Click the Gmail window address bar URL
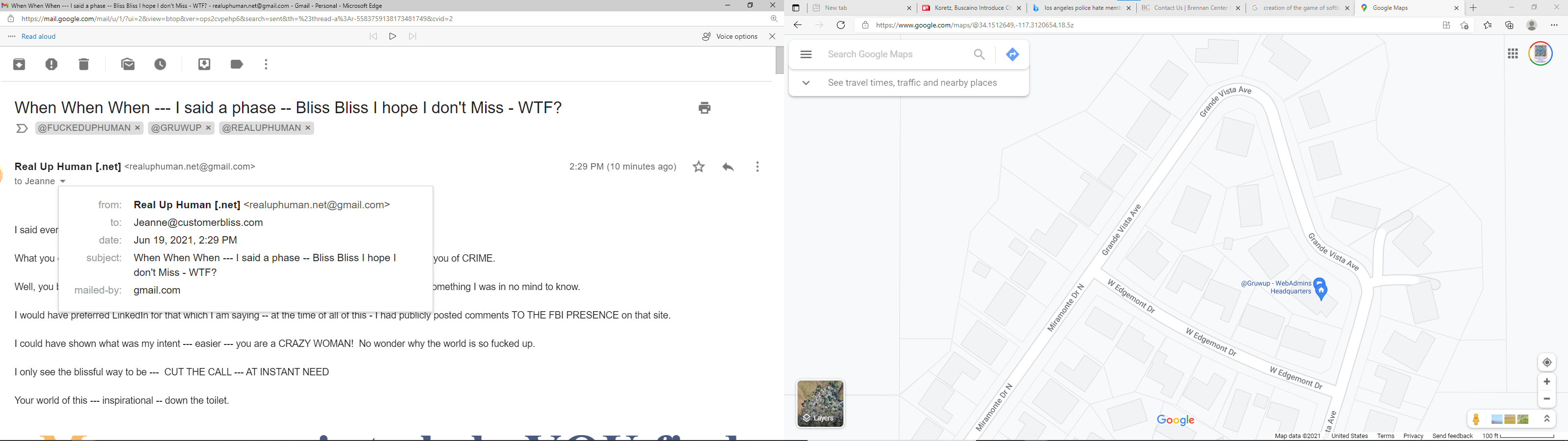The height and width of the screenshot is (441, 1568). point(237,19)
